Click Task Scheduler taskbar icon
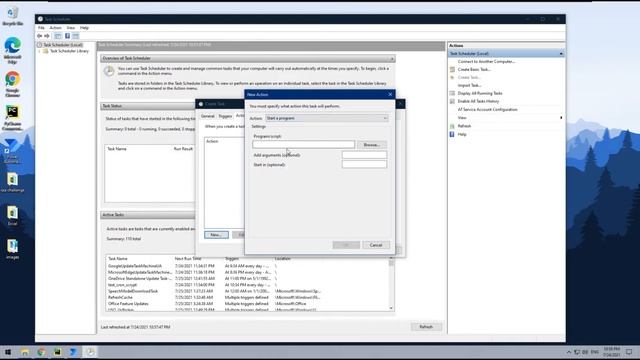Viewport: 640px width, 360px height. tap(90, 352)
